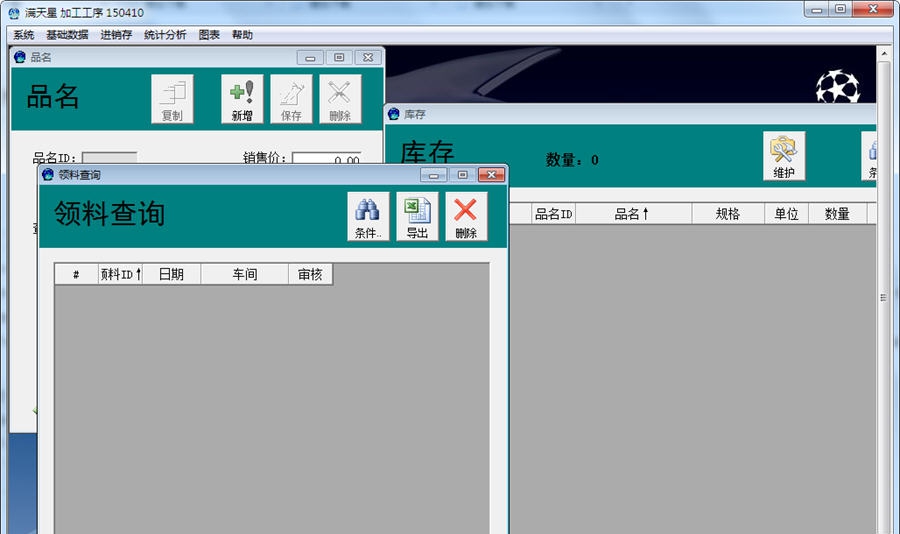Maximize the 领料查询 window
The height and width of the screenshot is (534, 900).
pyautogui.click(x=463, y=175)
